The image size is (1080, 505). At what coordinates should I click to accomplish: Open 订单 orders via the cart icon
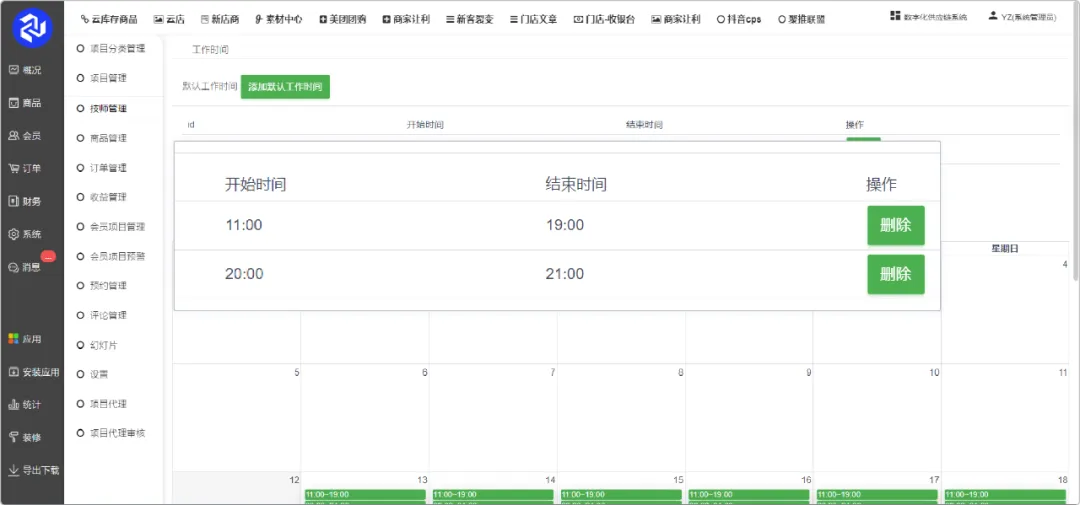[26, 169]
